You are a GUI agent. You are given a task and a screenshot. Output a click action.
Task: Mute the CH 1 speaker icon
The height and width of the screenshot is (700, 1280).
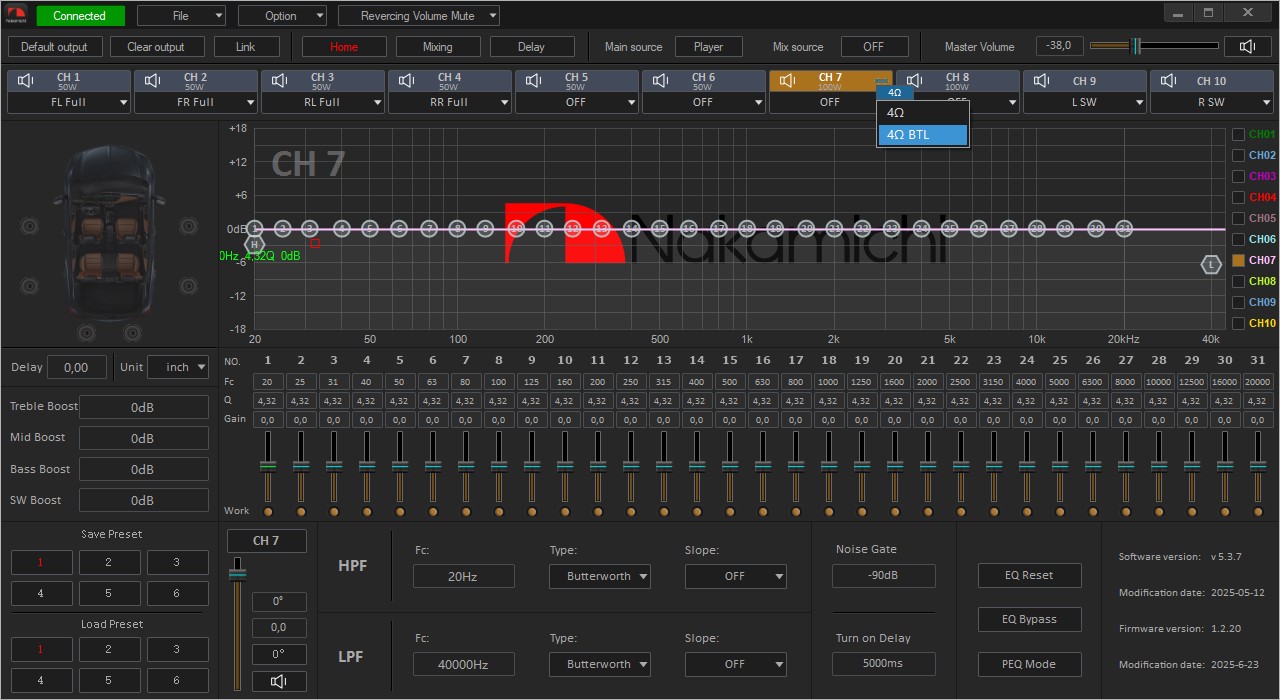pyautogui.click(x=26, y=81)
